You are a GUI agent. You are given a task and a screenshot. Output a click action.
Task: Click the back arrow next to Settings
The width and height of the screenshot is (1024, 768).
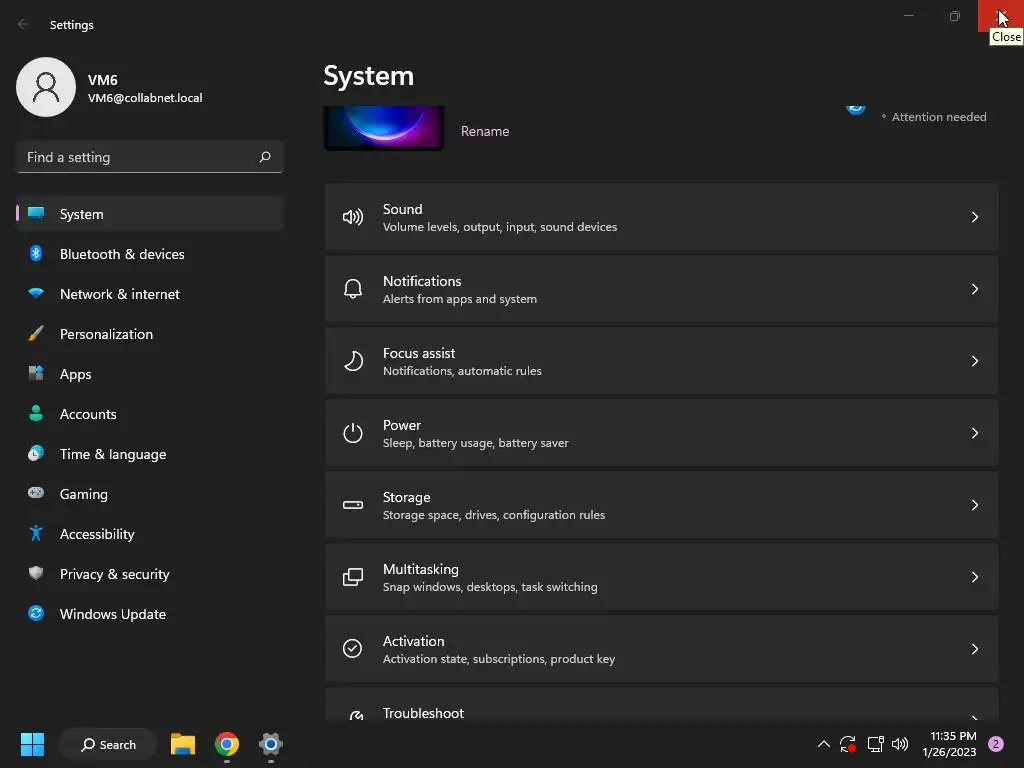pyautogui.click(x=23, y=24)
